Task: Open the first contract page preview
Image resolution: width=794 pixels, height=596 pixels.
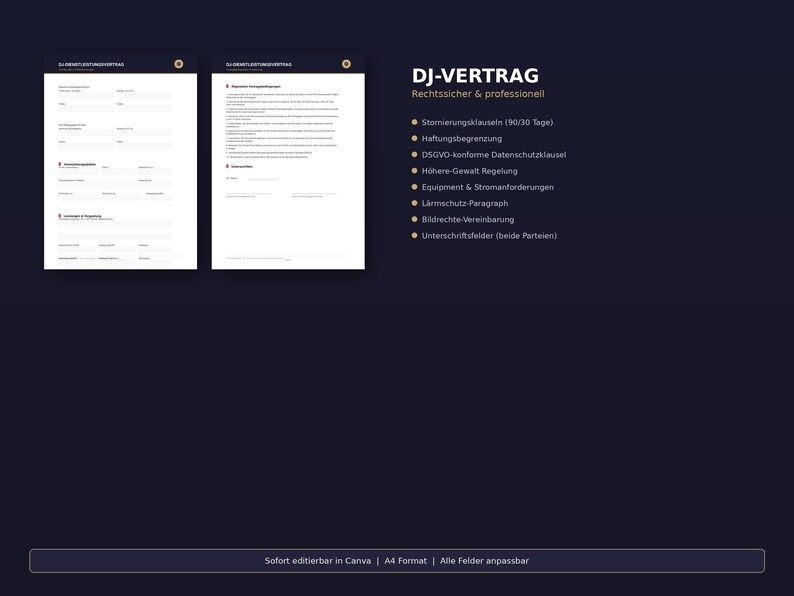Action: click(121, 162)
